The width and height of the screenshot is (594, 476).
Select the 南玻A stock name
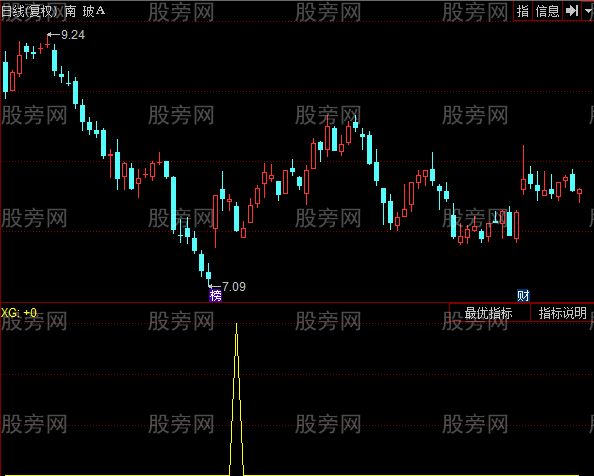[x=84, y=11]
